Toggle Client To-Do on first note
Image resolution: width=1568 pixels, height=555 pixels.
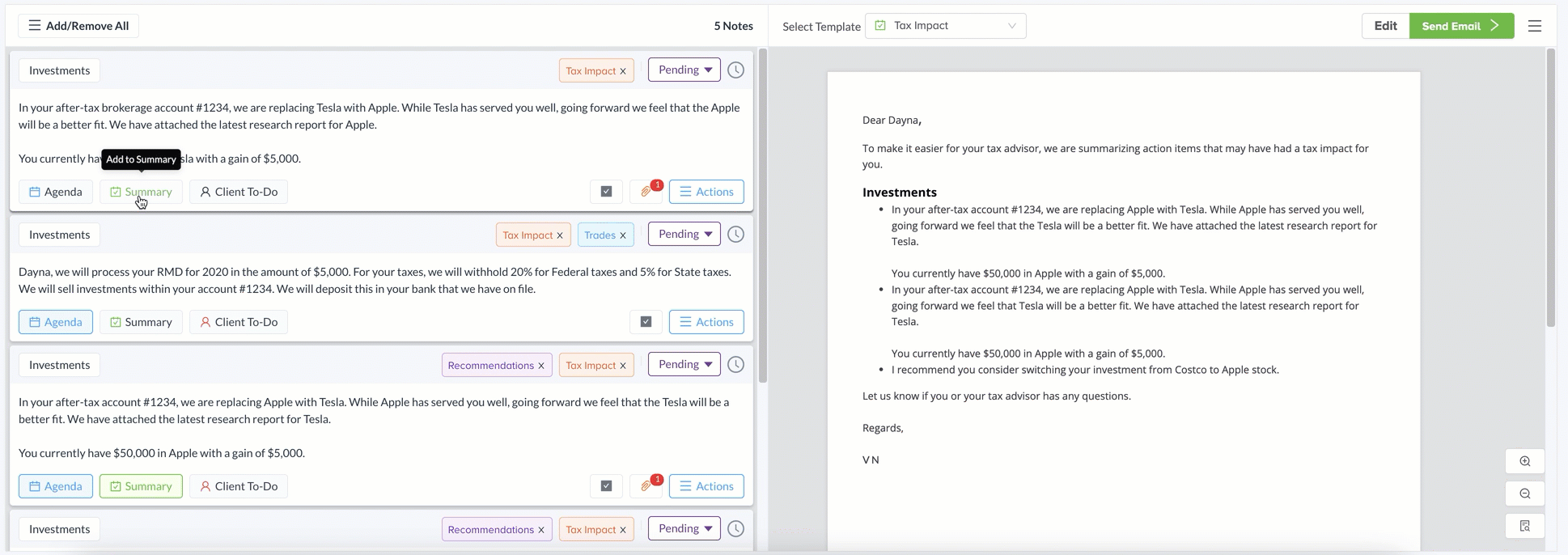tap(239, 192)
